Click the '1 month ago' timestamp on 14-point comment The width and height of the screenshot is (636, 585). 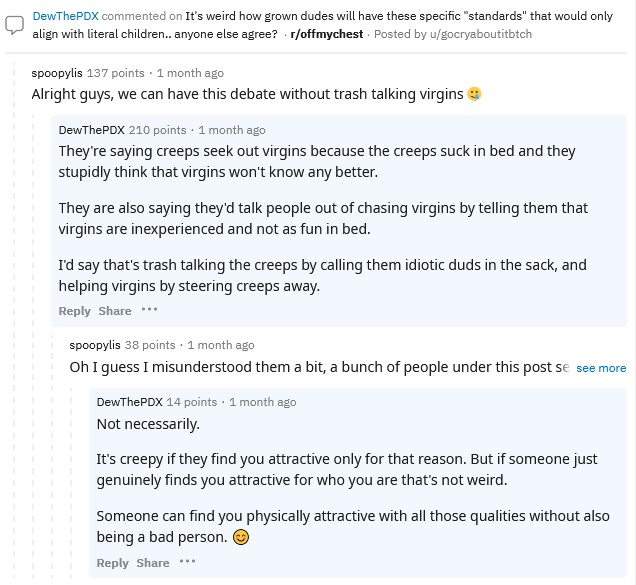[263, 402]
